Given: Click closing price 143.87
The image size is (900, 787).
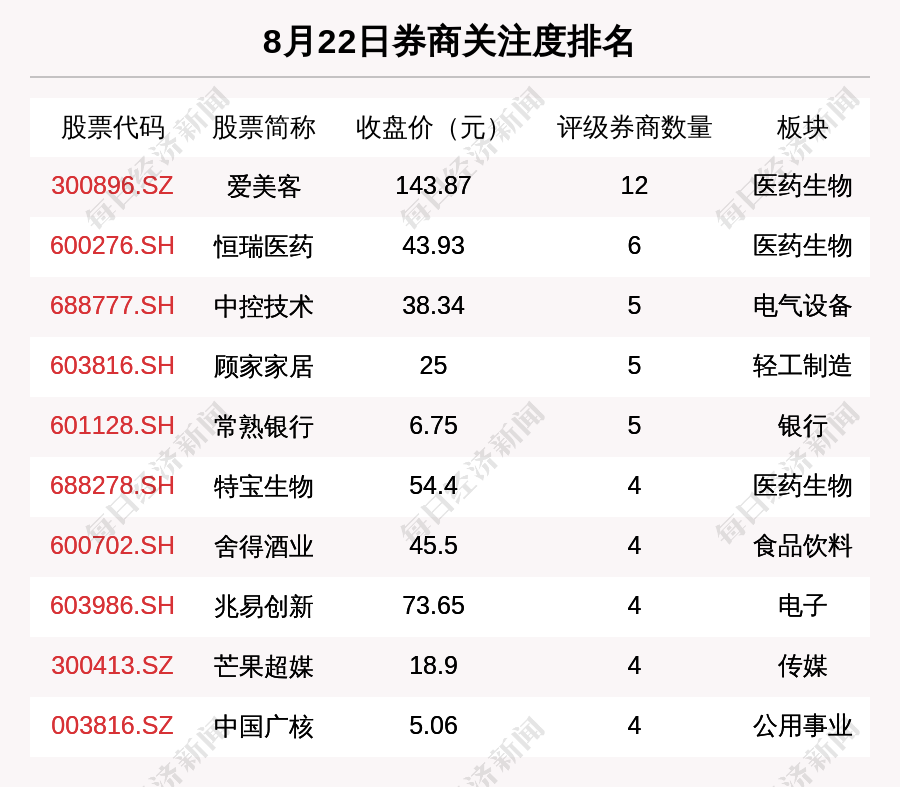Looking at the screenshot, I should (x=433, y=186).
